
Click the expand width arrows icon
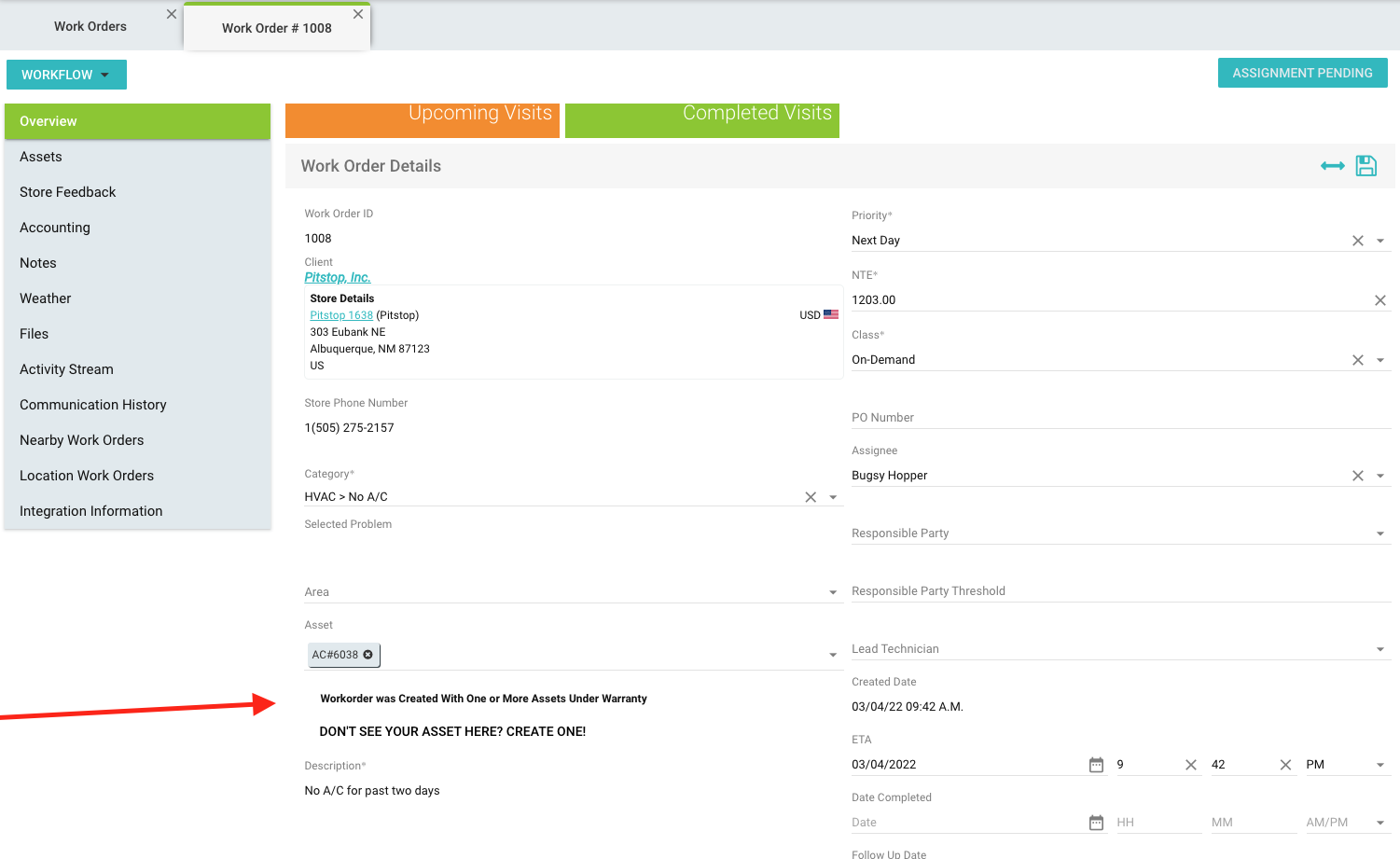click(1332, 166)
